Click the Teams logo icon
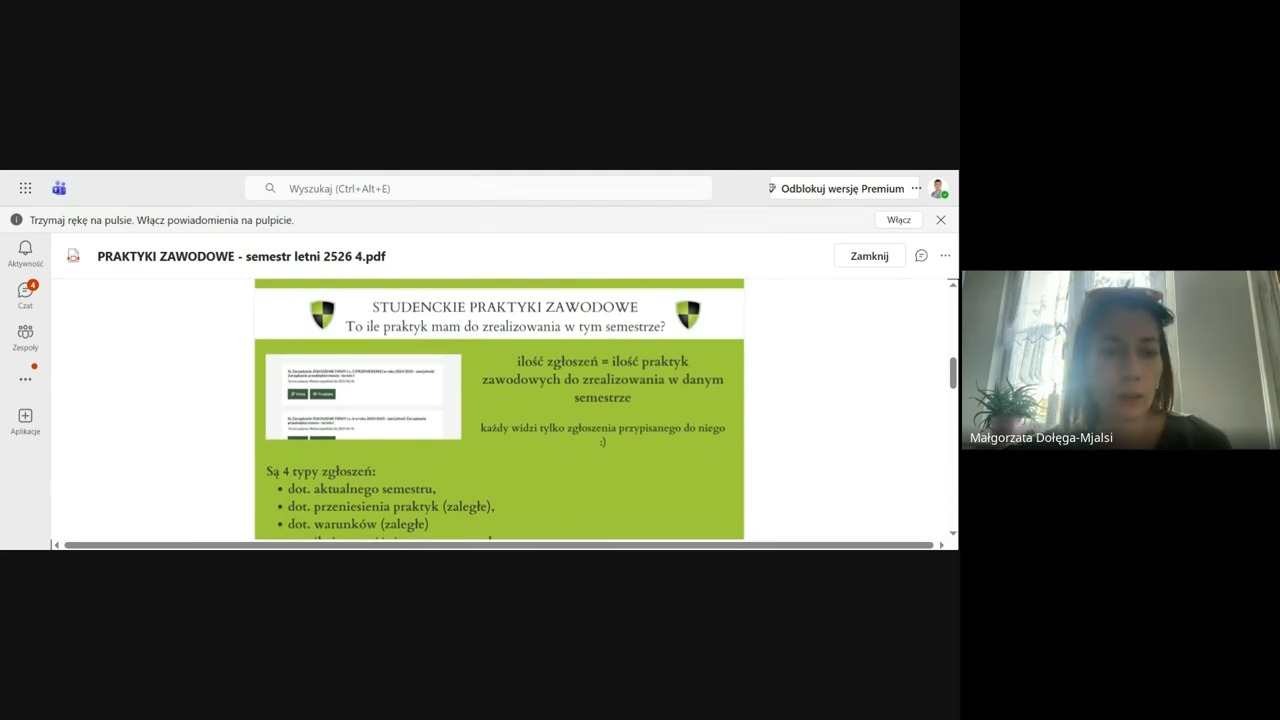The width and height of the screenshot is (1280, 720). 59,188
